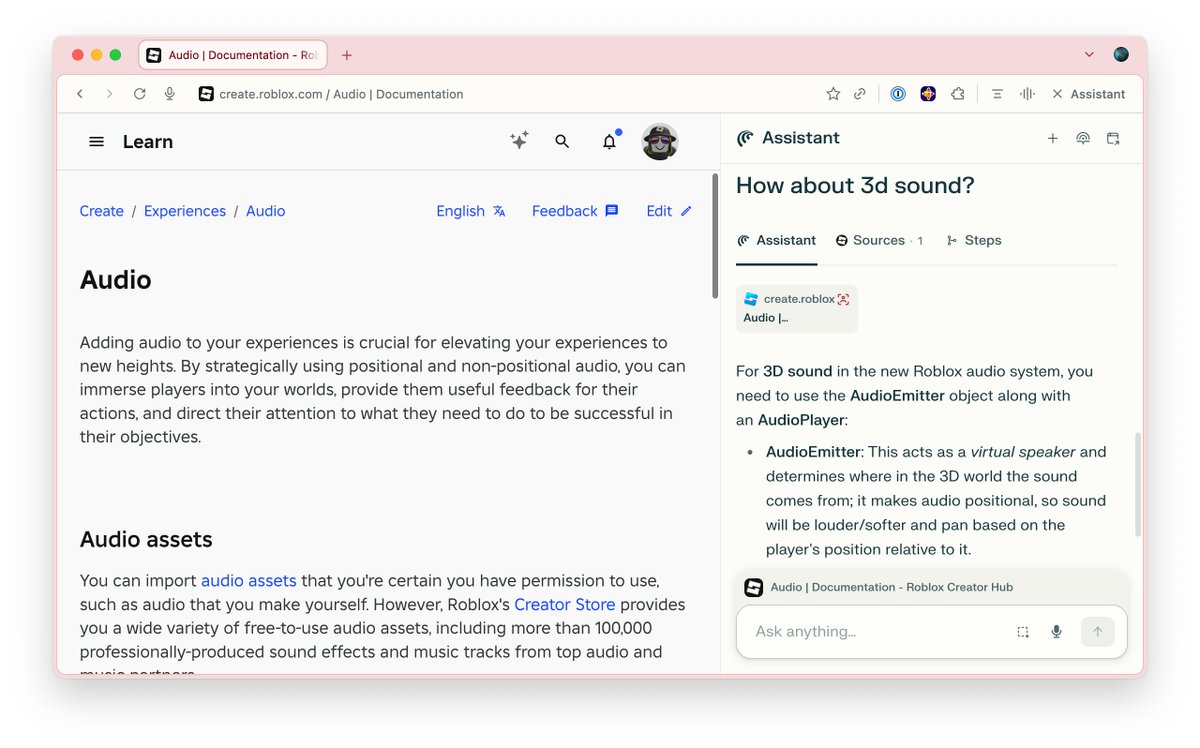
Task: Click the microphone icon in the browser toolbar
Action: click(170, 94)
